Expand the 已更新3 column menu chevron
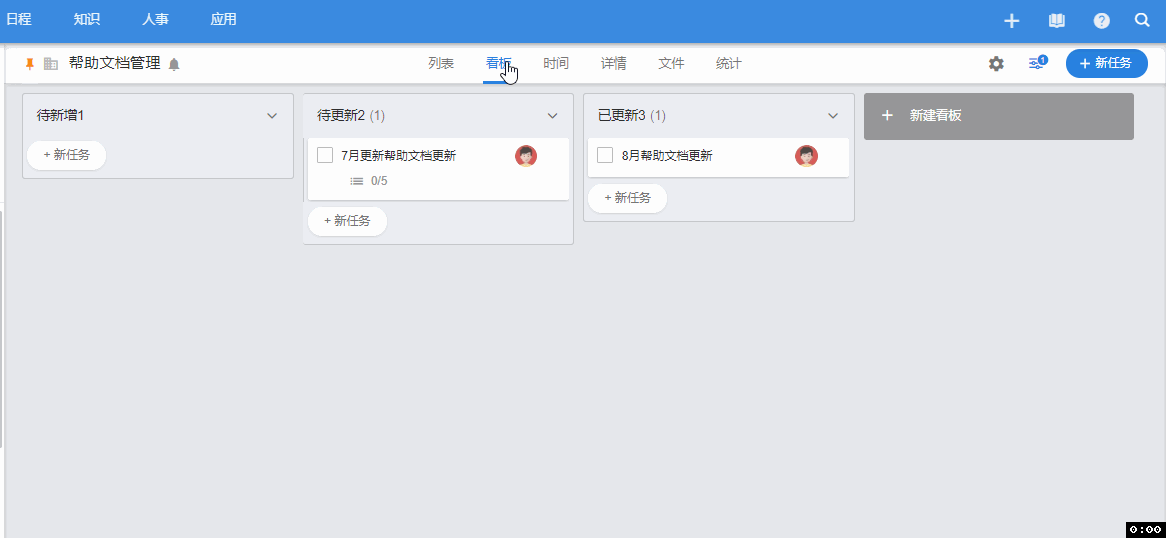 tap(833, 115)
